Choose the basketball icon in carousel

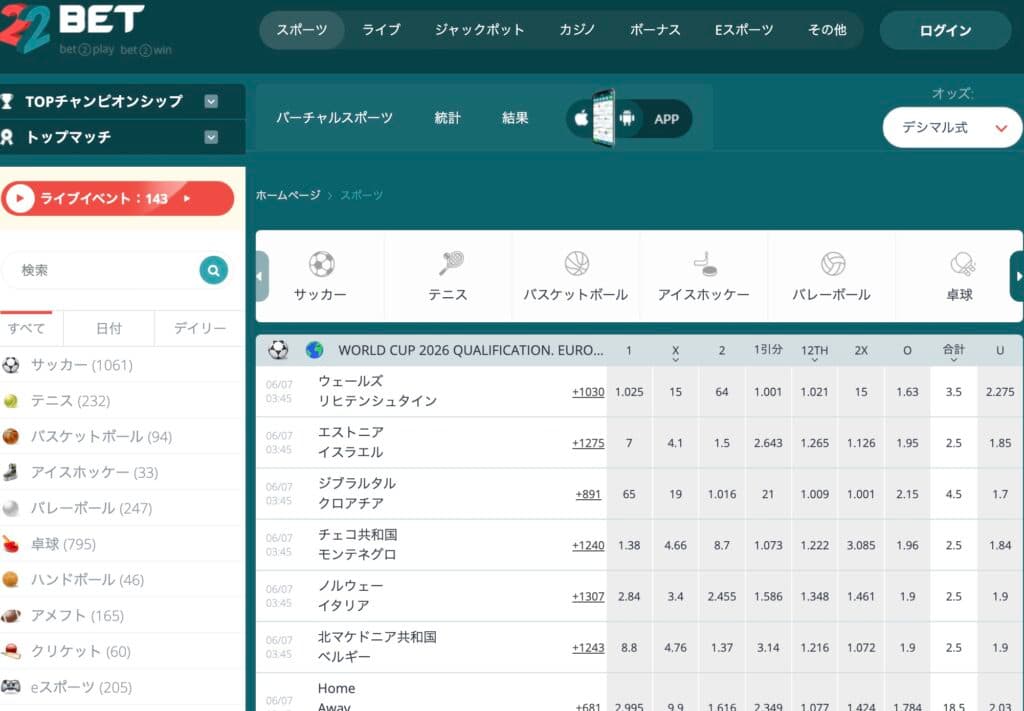(x=576, y=264)
